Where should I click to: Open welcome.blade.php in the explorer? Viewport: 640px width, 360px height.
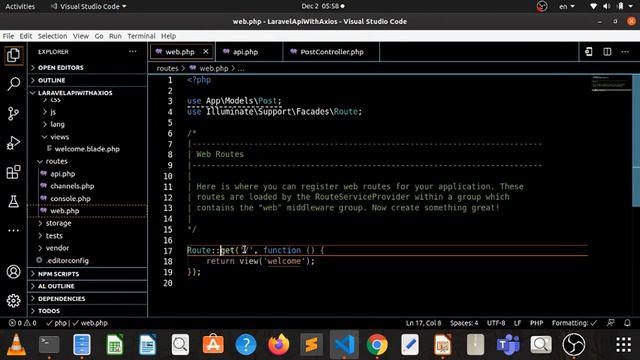click(87, 149)
